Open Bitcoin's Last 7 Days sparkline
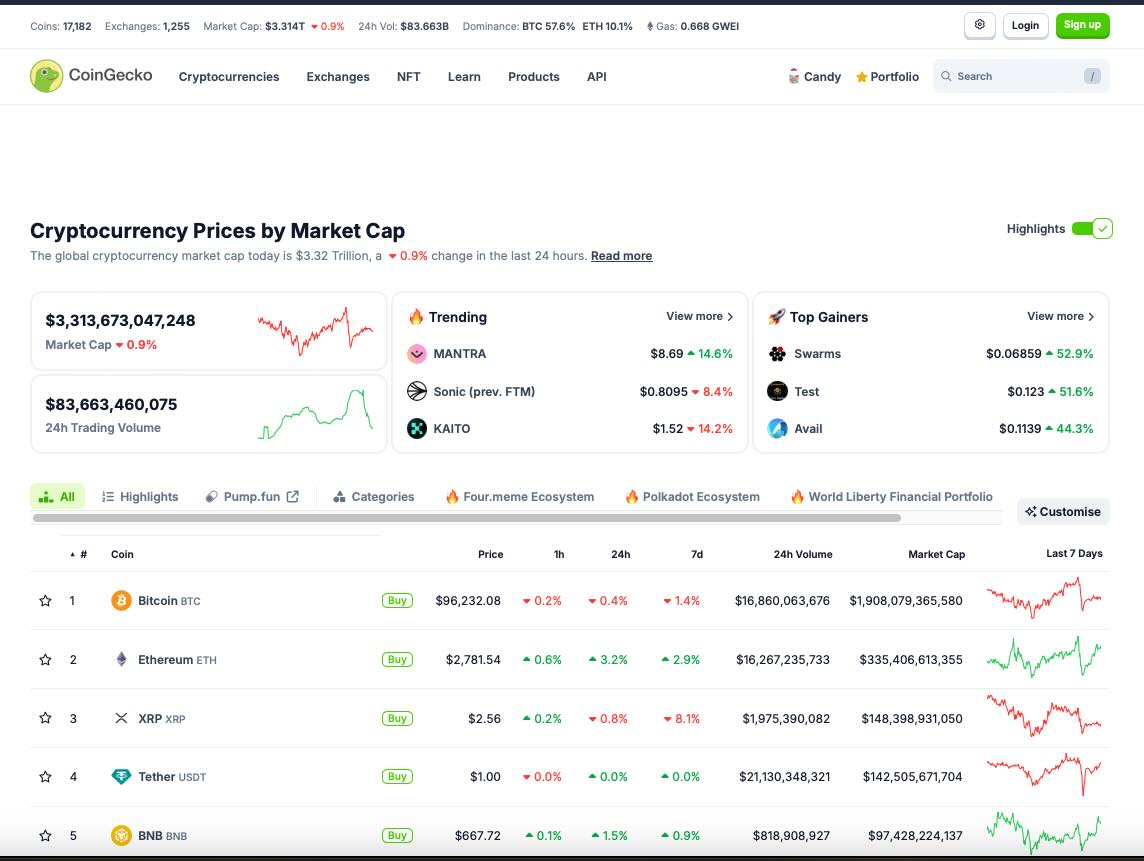This screenshot has height=861, width=1144. [x=1044, y=598]
